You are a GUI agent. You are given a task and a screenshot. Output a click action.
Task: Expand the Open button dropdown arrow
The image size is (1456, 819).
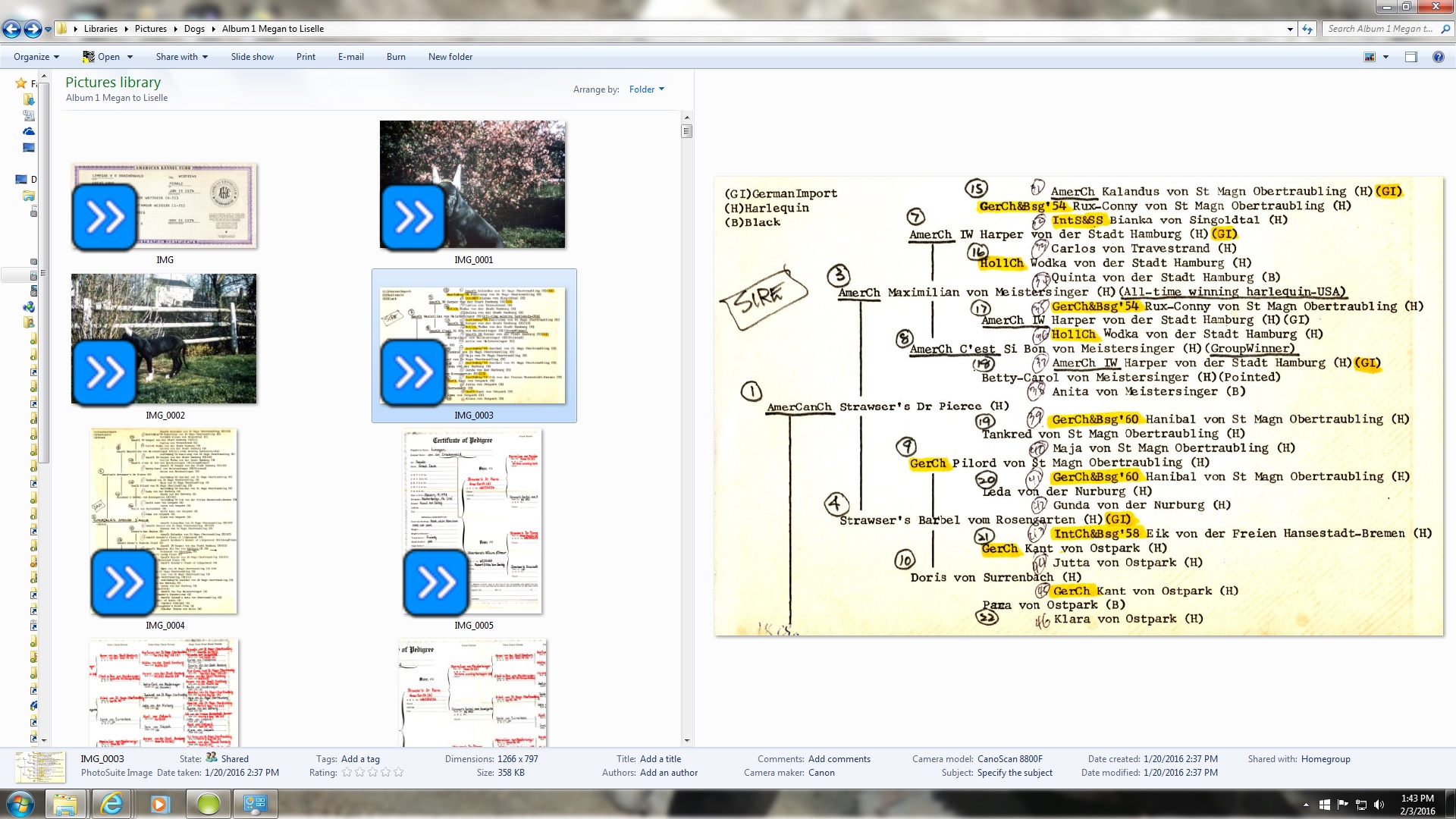point(130,57)
